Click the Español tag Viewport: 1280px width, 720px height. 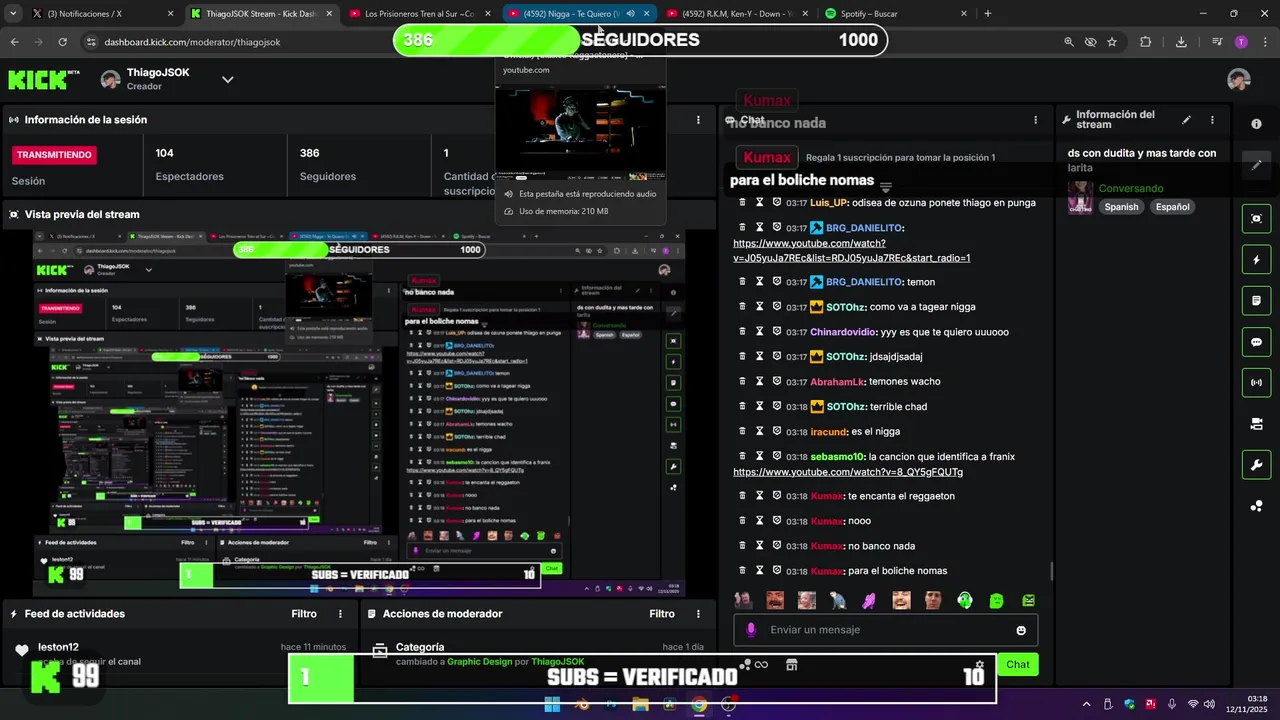tap(1172, 207)
